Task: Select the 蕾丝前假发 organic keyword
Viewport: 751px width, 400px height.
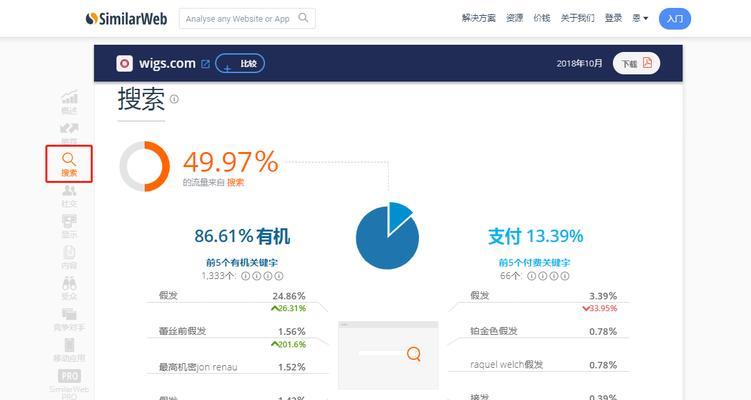Action: click(x=182, y=331)
